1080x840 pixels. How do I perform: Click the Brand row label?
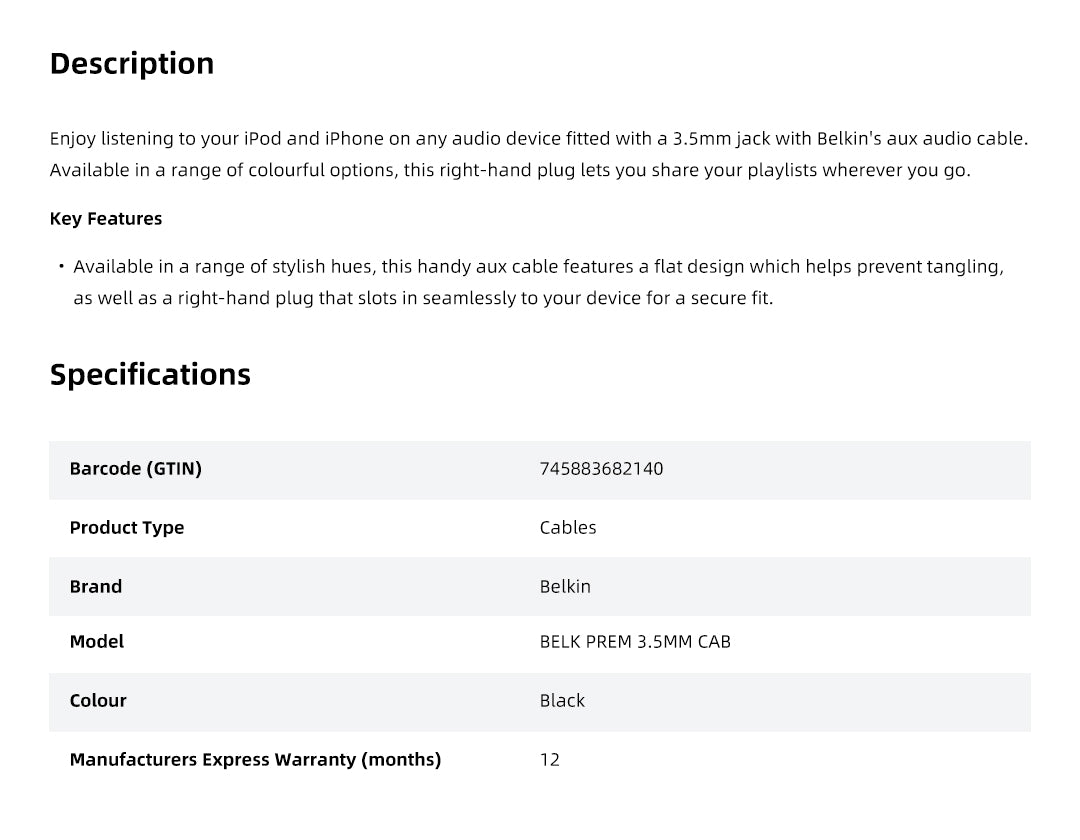point(96,587)
